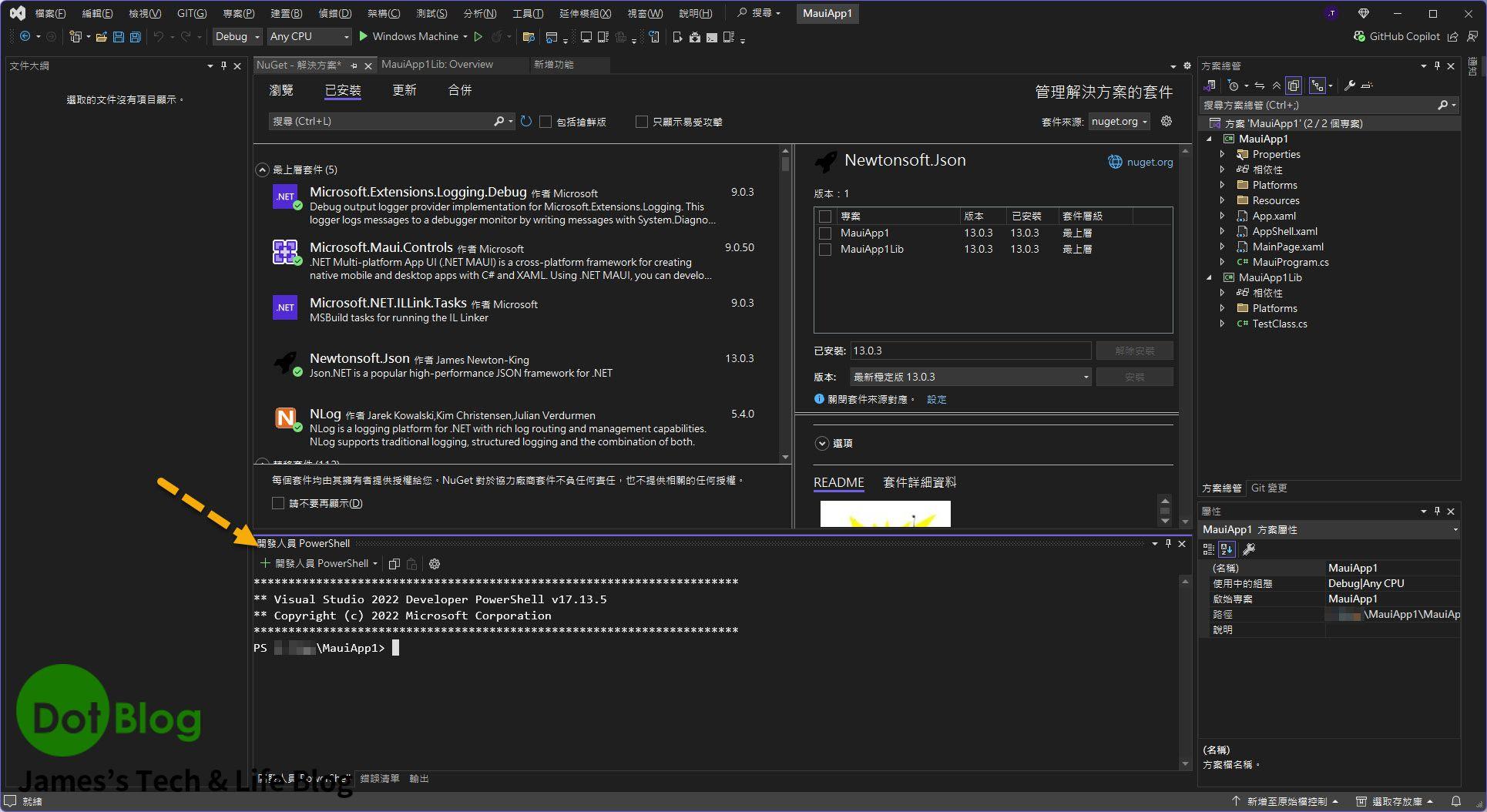Click the wrench icon in Solution Explorer toolbar
Screen dimensions: 1487x812
pyautogui.click(x=1350, y=86)
